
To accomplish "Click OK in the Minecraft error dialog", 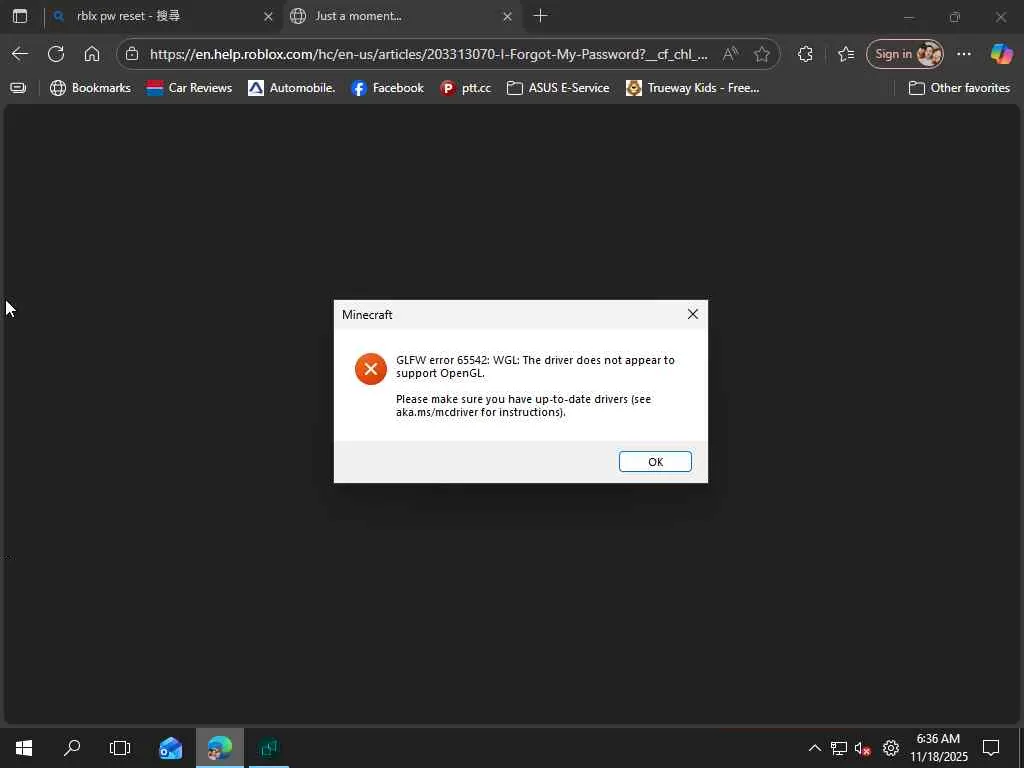I will 655,462.
